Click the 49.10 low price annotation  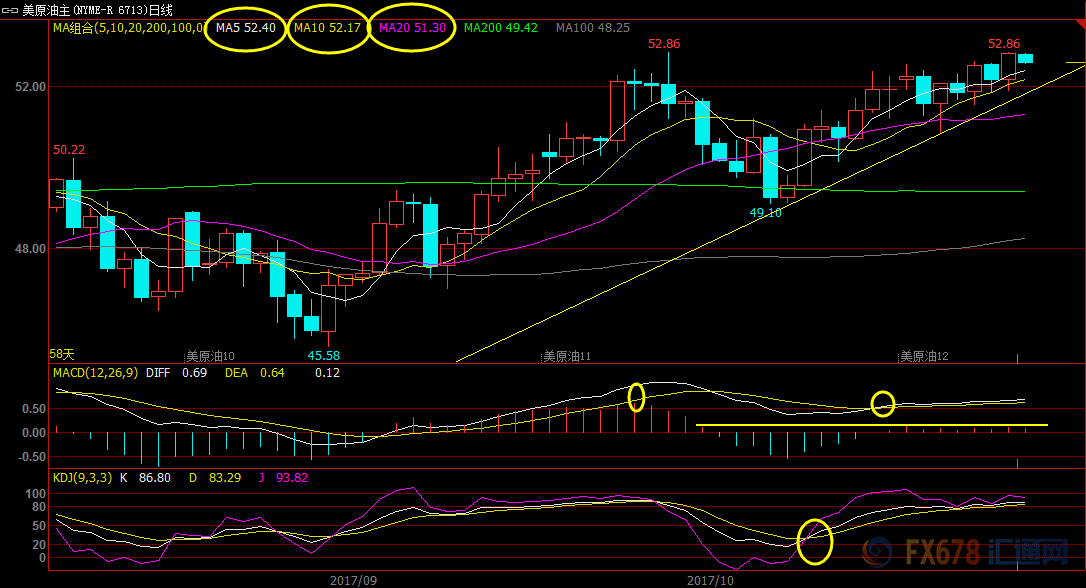(x=765, y=213)
